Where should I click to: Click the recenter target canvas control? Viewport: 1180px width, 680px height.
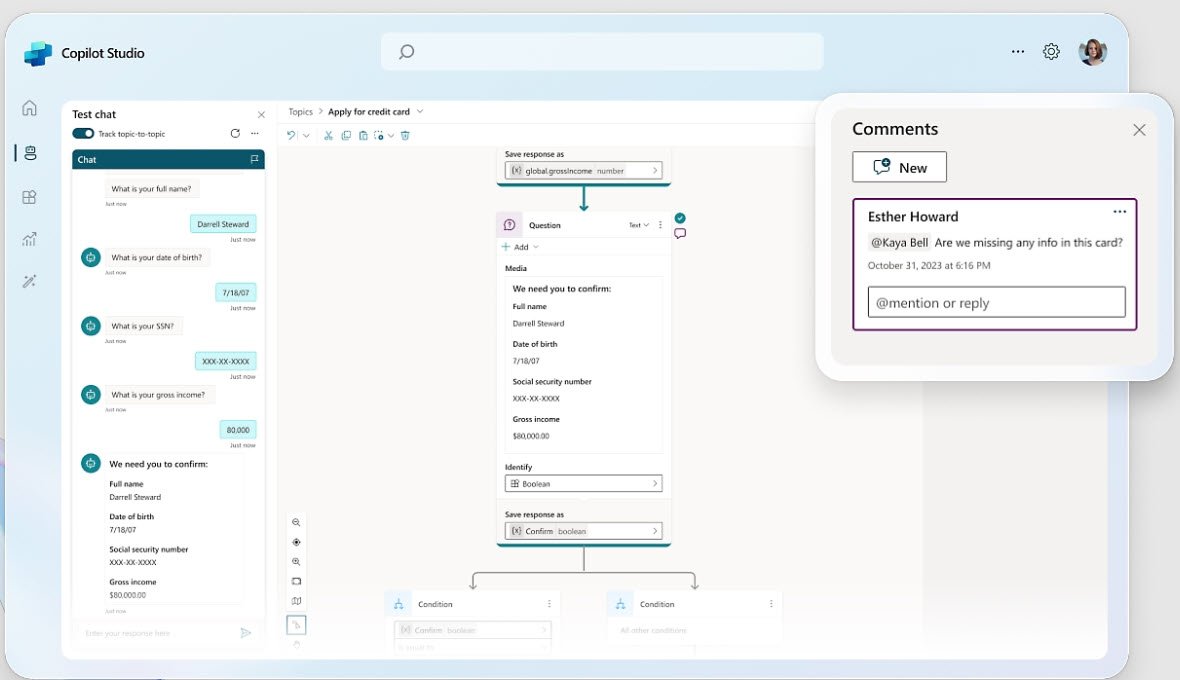click(297, 542)
